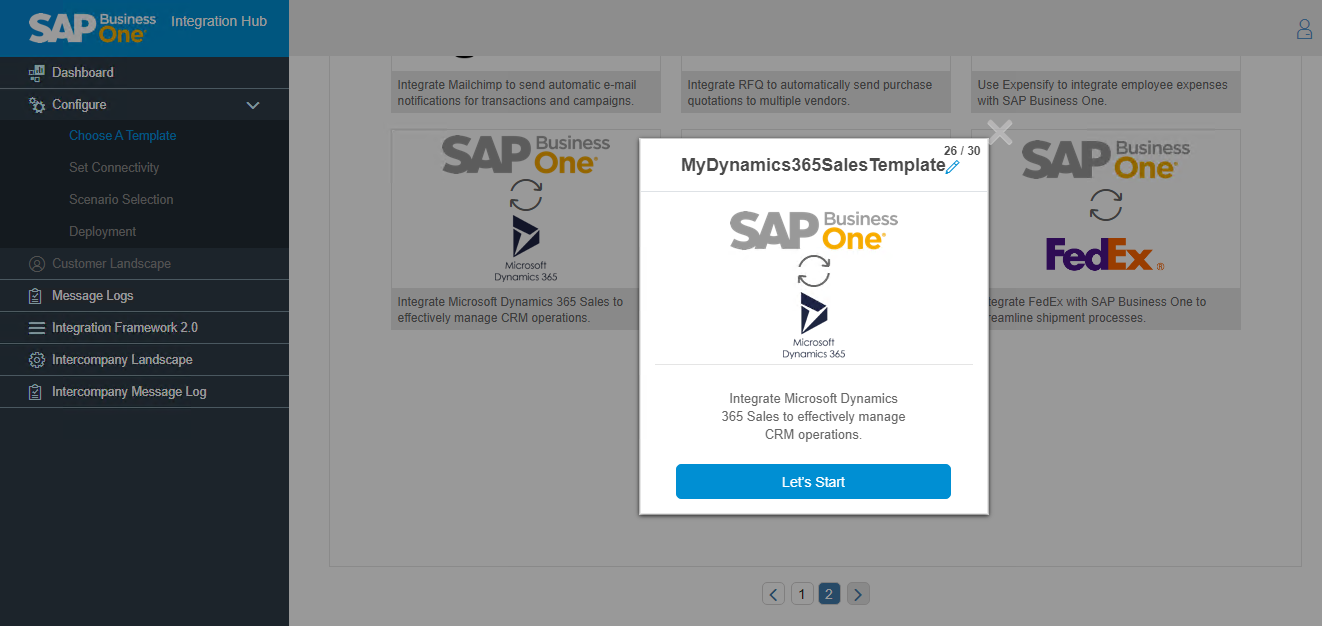The width and height of the screenshot is (1322, 626).
Task: Collapse the Configure menu chevron
Action: tap(253, 105)
